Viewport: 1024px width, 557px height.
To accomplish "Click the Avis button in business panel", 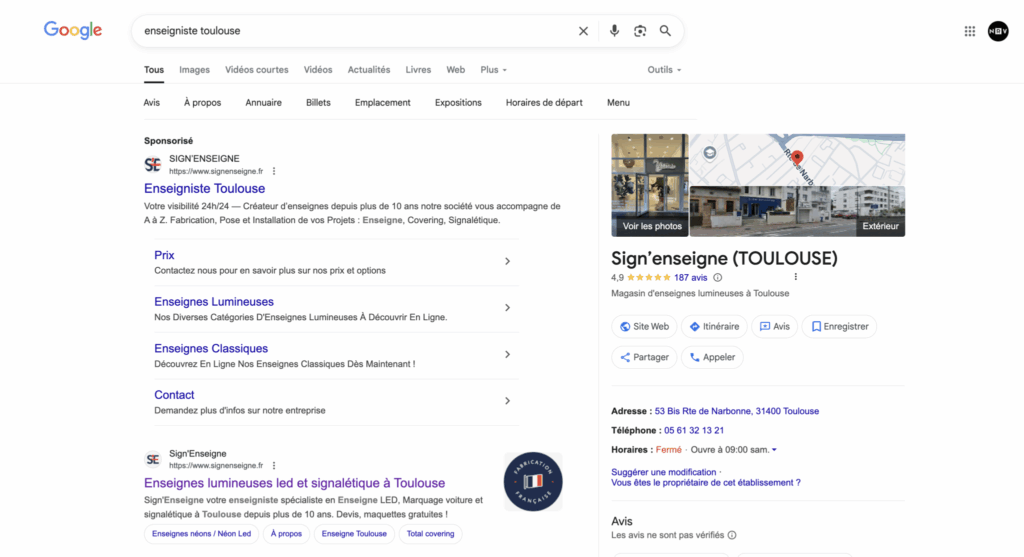I will point(775,326).
